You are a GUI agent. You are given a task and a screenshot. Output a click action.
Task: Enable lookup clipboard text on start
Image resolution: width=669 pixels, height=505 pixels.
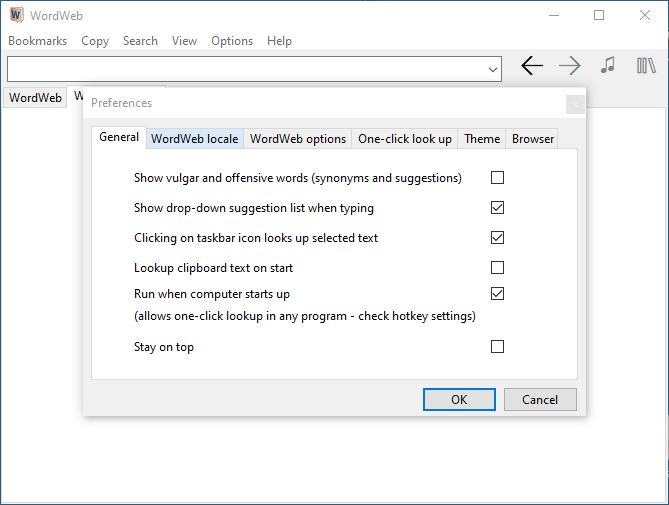pyautogui.click(x=497, y=267)
